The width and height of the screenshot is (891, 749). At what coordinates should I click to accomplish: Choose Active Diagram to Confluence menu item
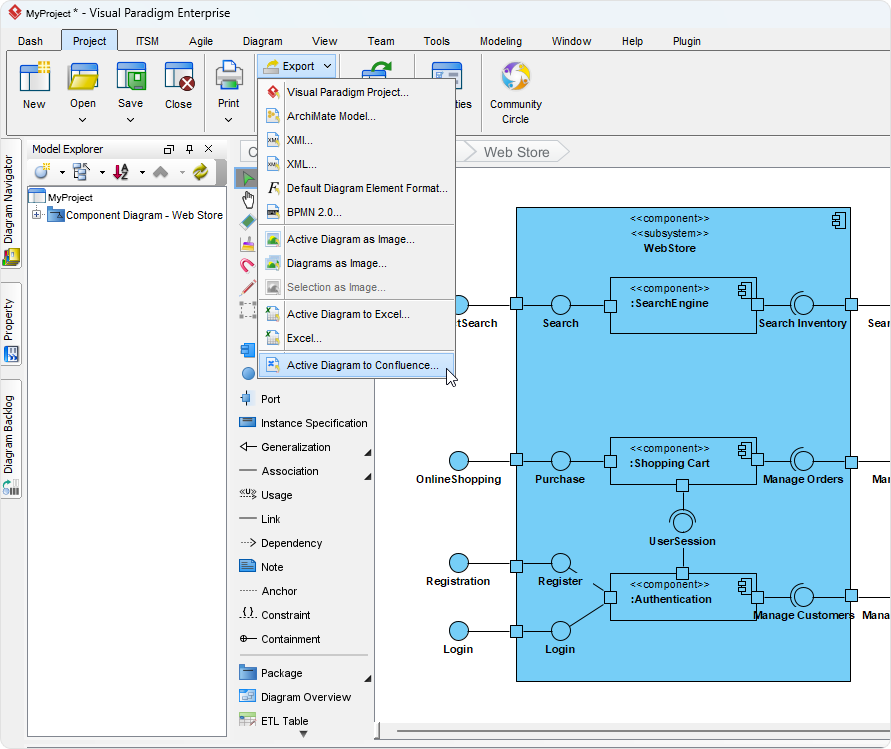pyautogui.click(x=356, y=365)
